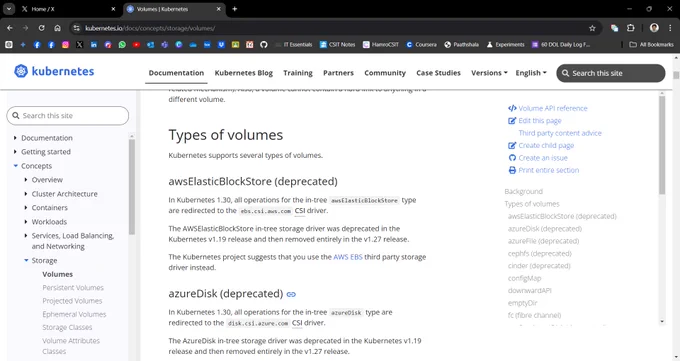Open the YouTube bookmark icon

tap(136, 45)
